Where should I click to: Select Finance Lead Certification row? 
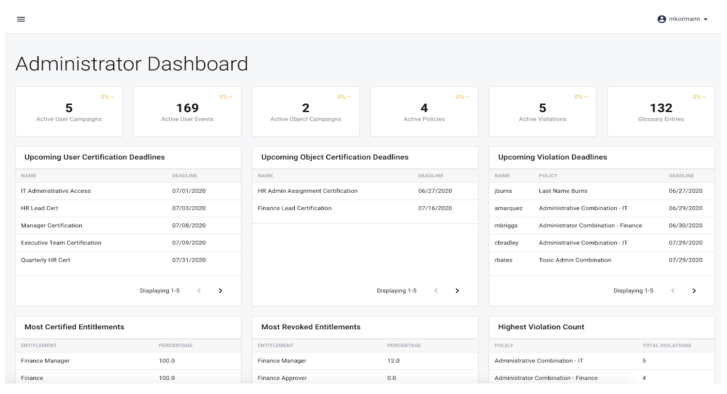tap(365, 208)
